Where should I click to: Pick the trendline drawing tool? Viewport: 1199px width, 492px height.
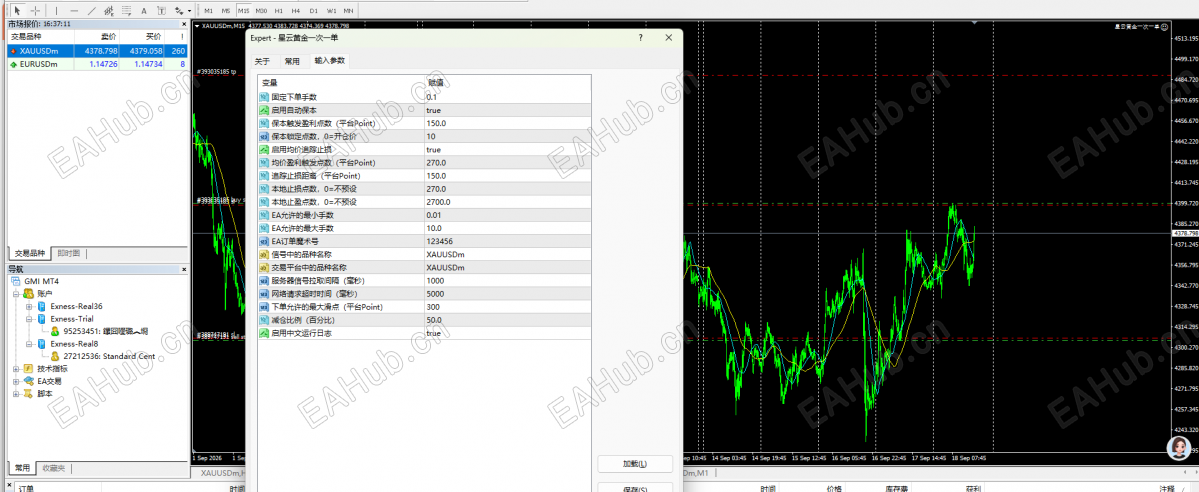coord(92,11)
